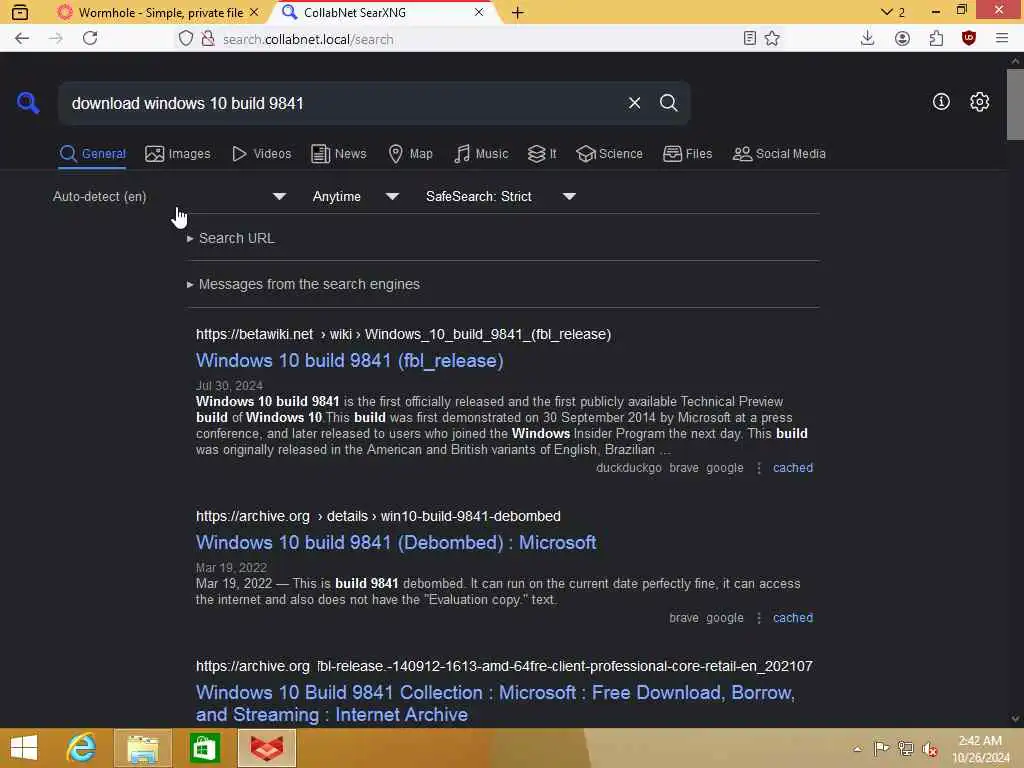Close the Wormhole tab
Image resolution: width=1024 pixels, height=768 pixels.
pyautogui.click(x=254, y=12)
